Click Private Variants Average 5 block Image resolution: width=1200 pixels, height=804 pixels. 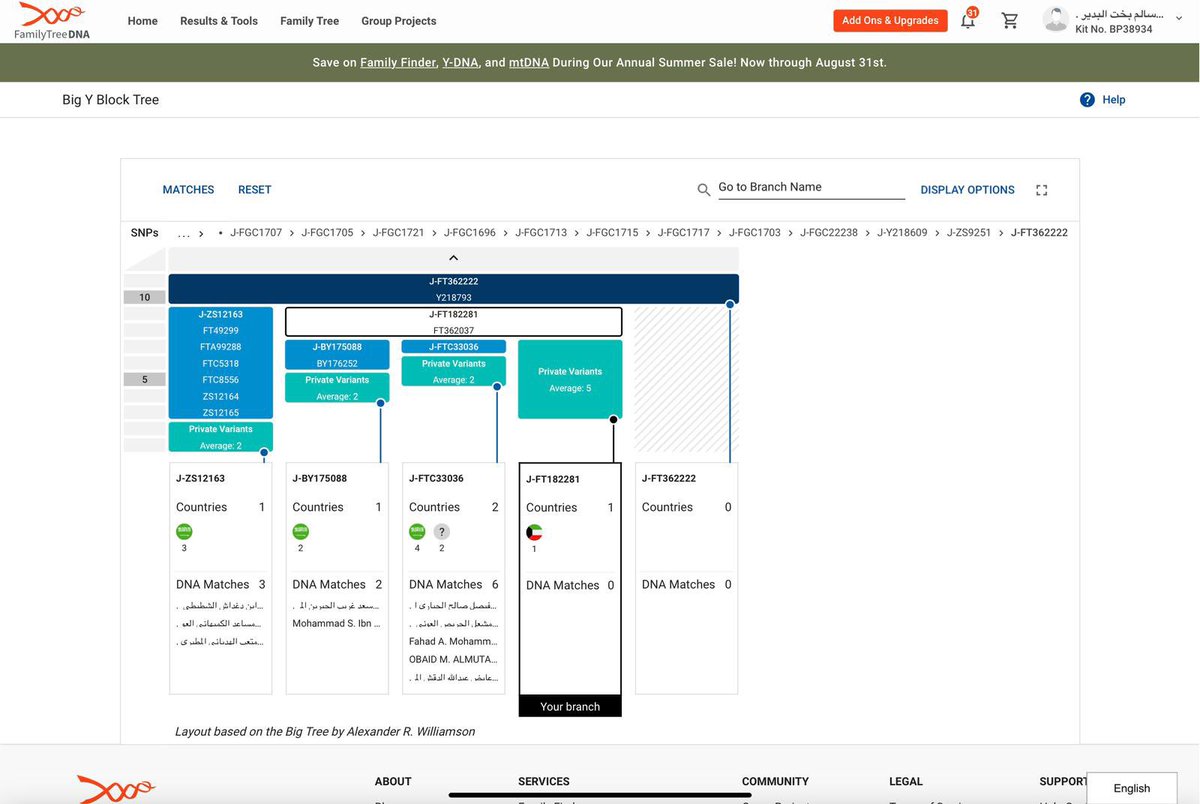(x=570, y=379)
